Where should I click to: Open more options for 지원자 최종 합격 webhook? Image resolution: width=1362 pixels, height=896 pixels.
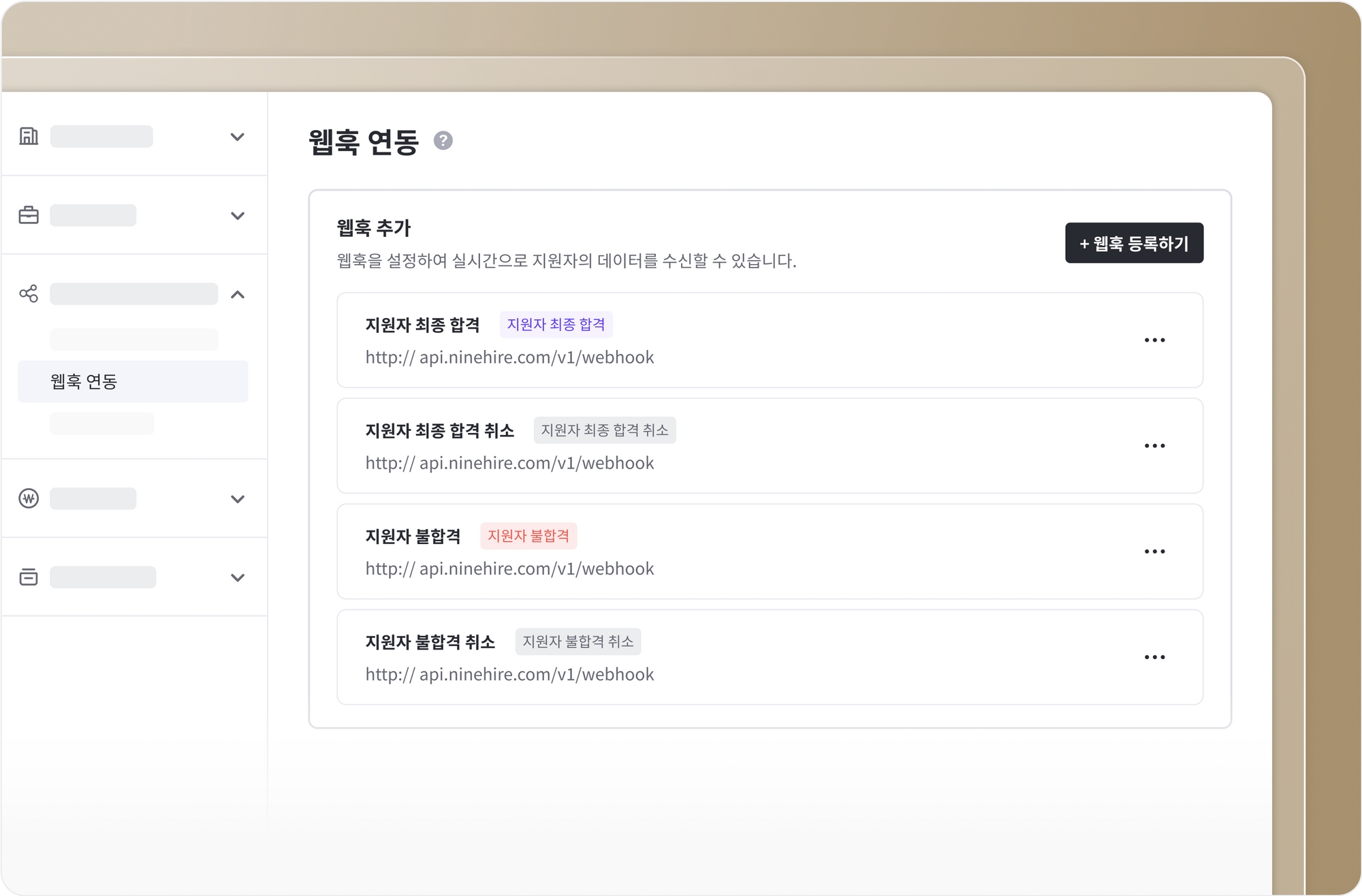click(x=1154, y=340)
